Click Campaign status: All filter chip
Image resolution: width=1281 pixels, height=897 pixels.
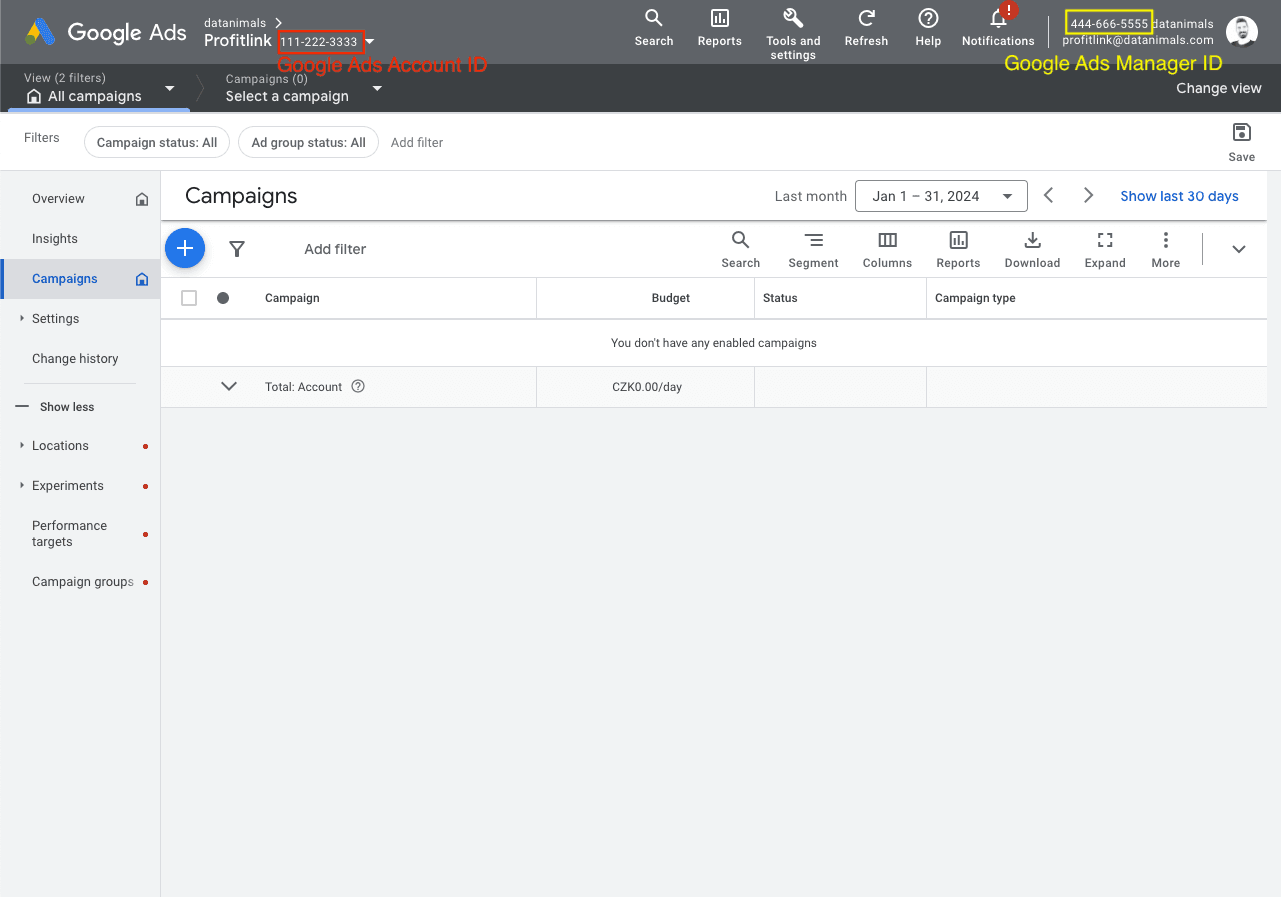coord(157,142)
